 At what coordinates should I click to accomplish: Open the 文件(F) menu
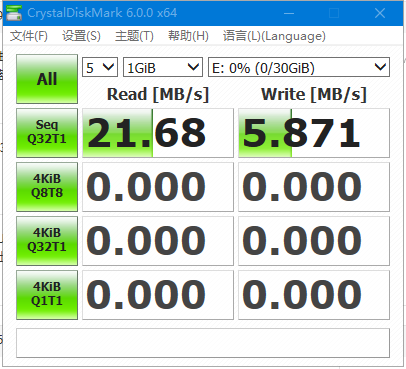click(29, 36)
